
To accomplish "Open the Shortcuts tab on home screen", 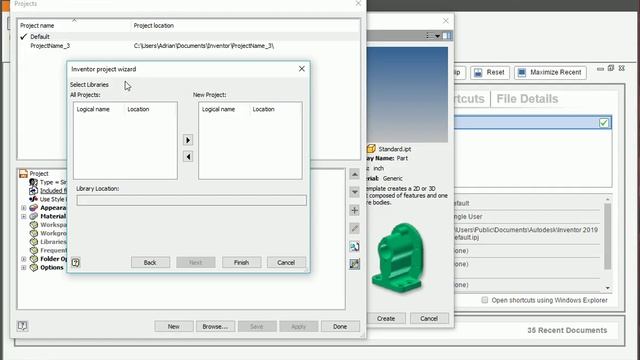I will pyautogui.click(x=469, y=99).
